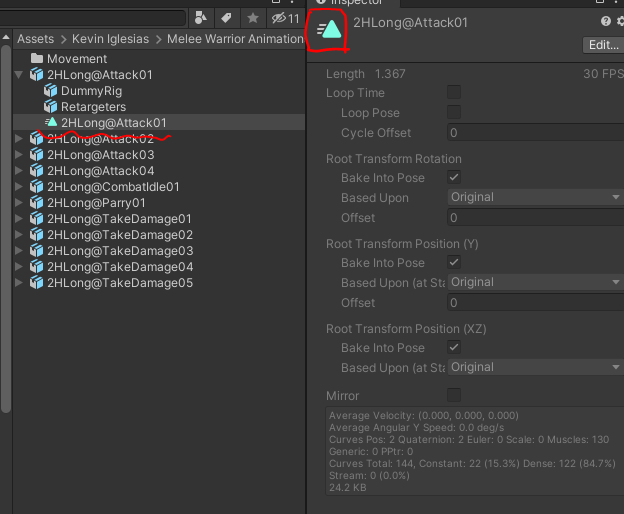Click the Project panel vertical scrollbar
This screenshot has height=514, width=624.
[6, 229]
